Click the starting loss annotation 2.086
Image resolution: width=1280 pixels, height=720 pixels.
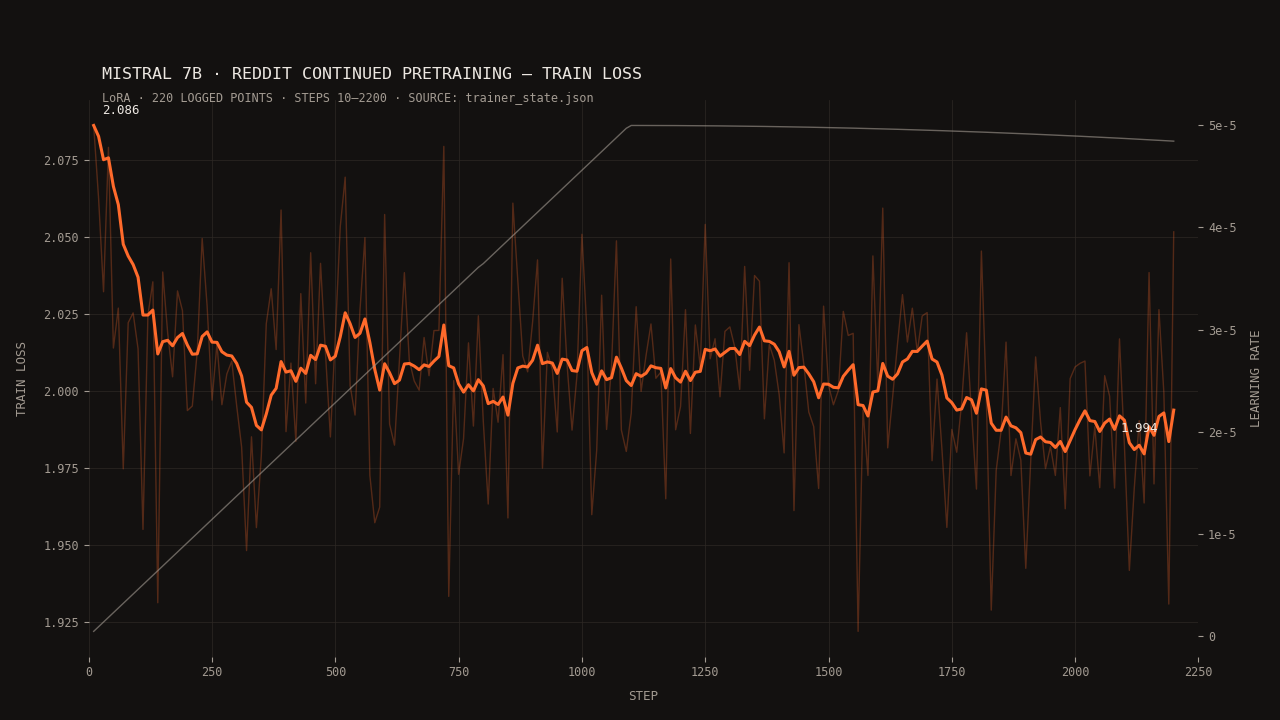pos(121,110)
